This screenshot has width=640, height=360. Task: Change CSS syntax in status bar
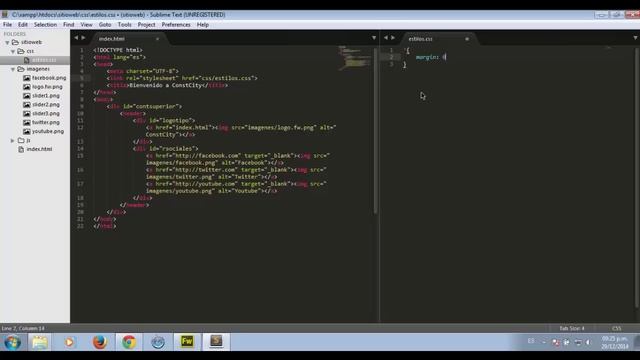coord(616,328)
